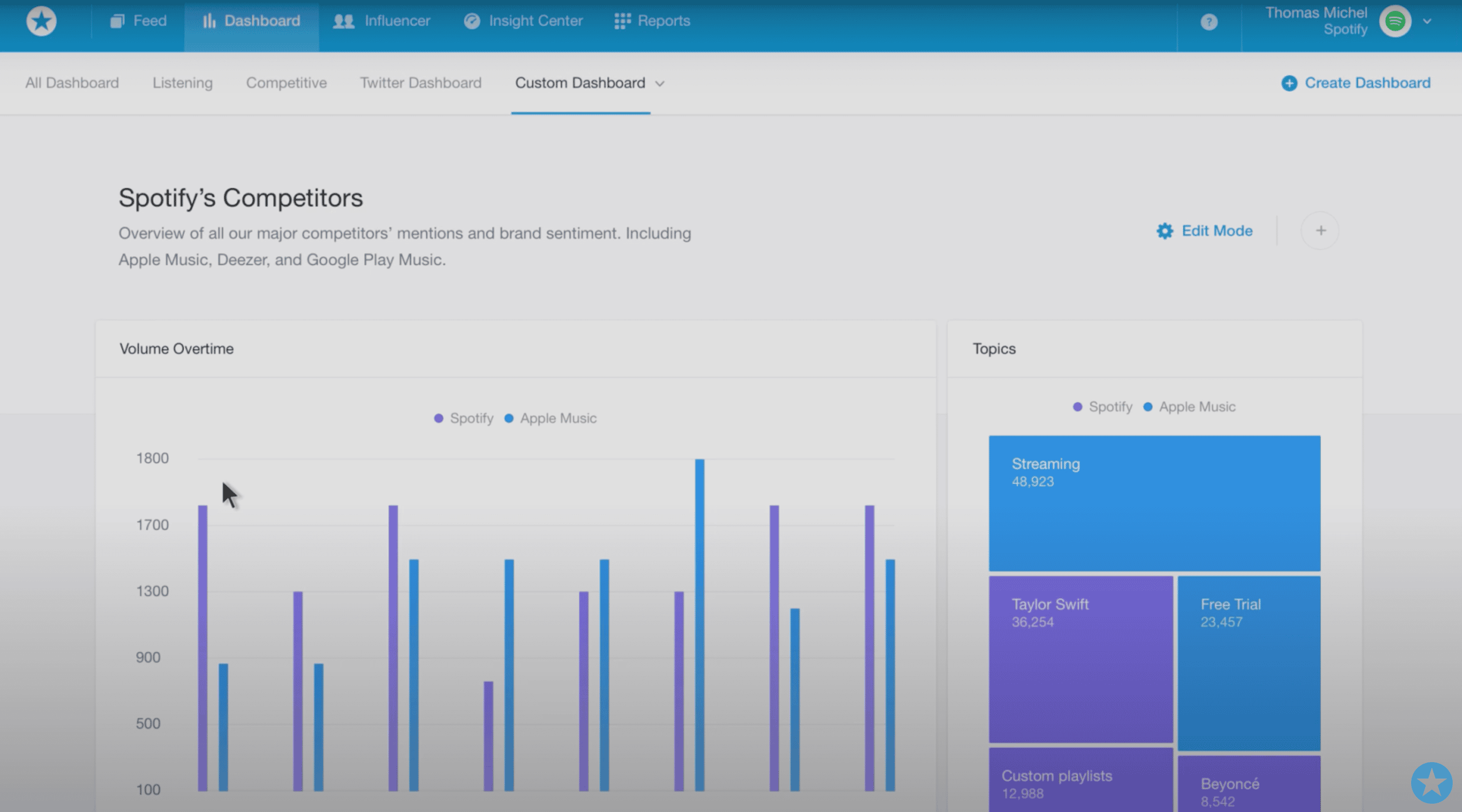Open the Feed section
Screen dimensions: 1462x812
[139, 21]
